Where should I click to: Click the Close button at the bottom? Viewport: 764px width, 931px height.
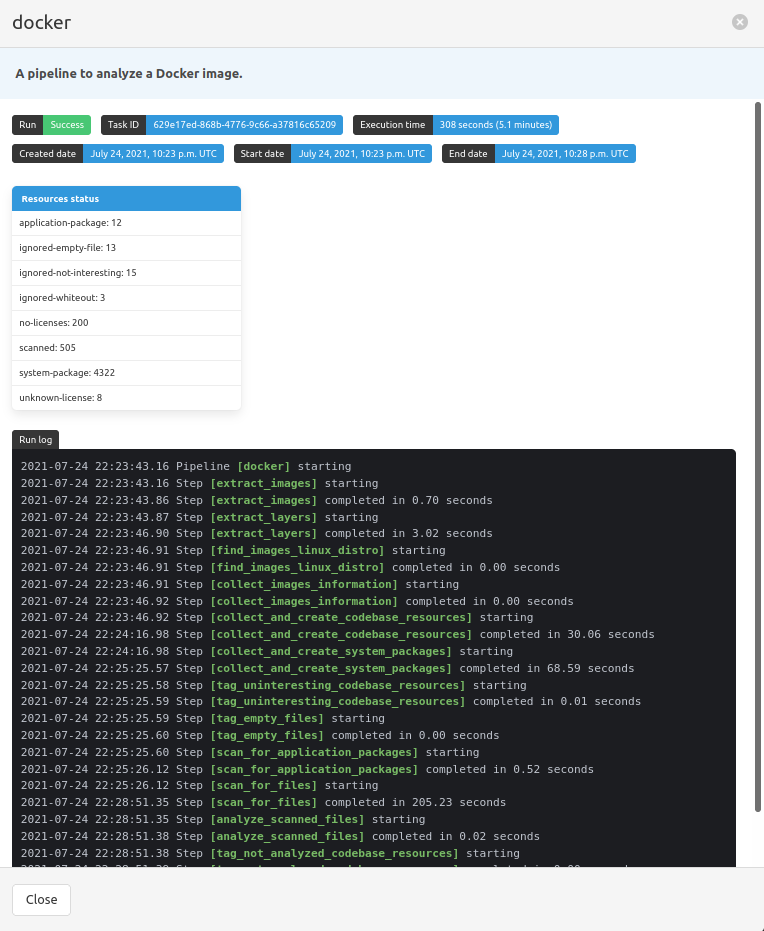click(42, 900)
